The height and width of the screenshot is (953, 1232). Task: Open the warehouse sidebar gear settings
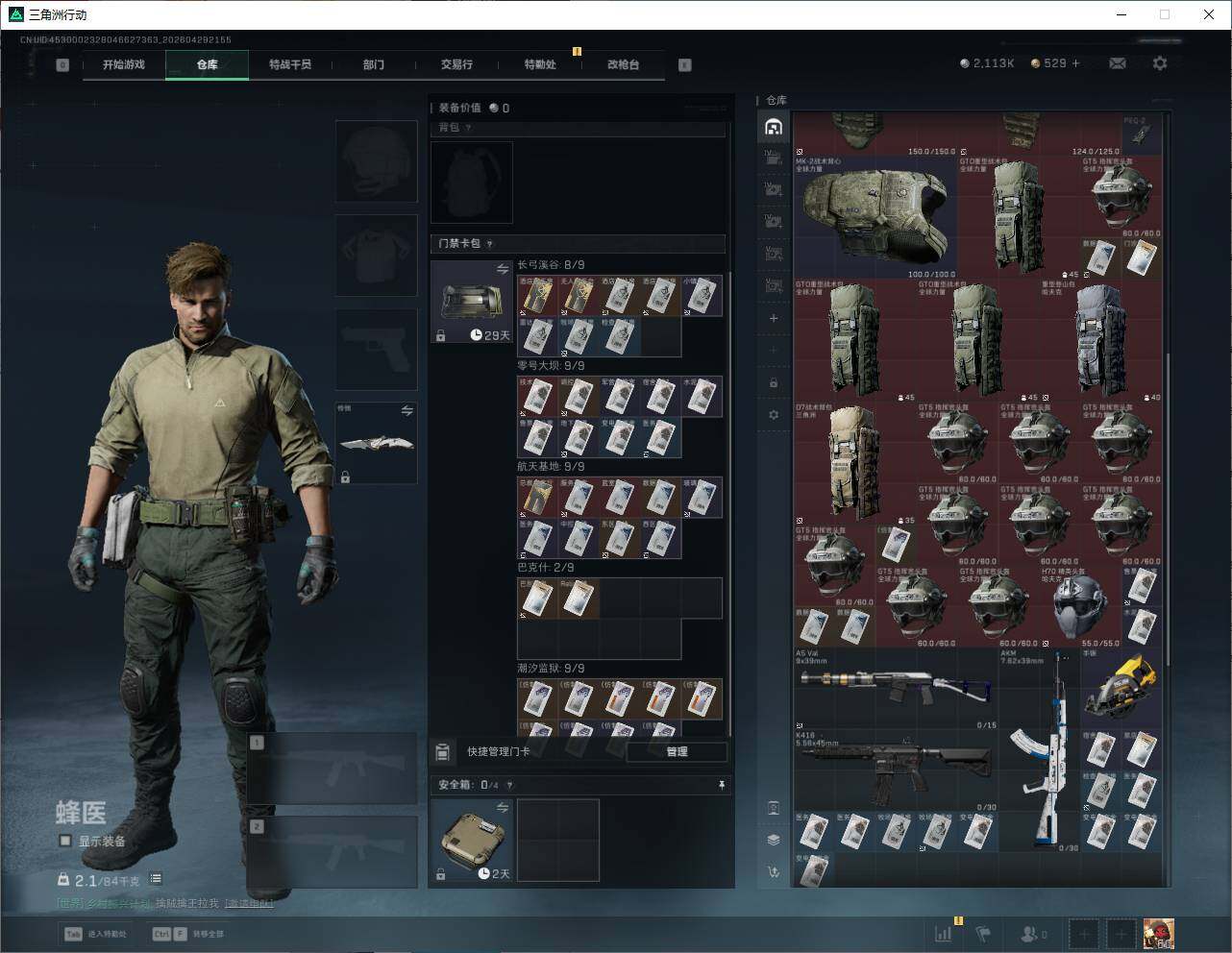[x=774, y=415]
